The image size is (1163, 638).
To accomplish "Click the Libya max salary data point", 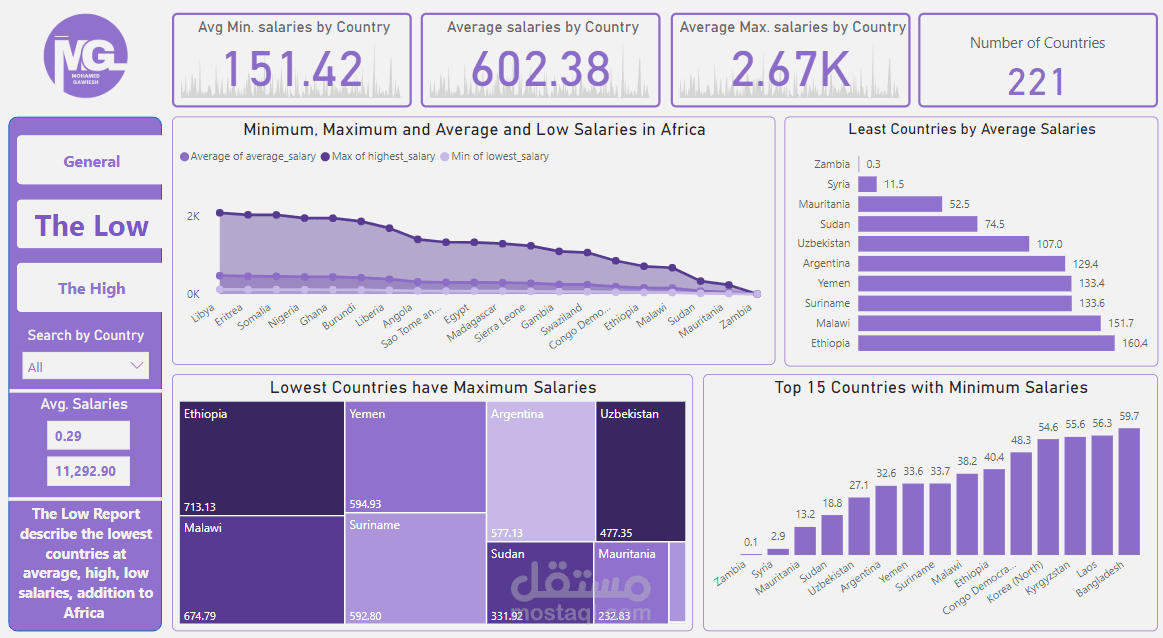I will tap(220, 213).
